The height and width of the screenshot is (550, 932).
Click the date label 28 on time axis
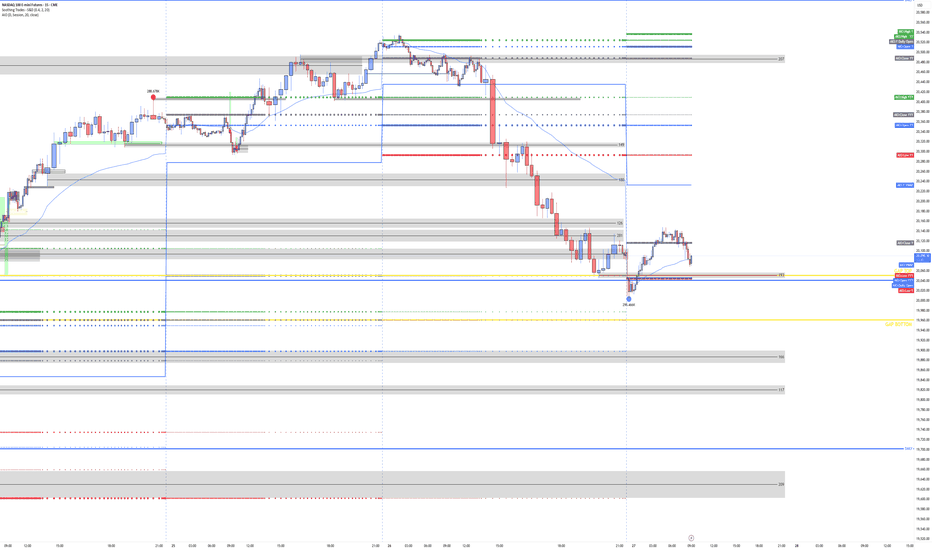(x=797, y=545)
